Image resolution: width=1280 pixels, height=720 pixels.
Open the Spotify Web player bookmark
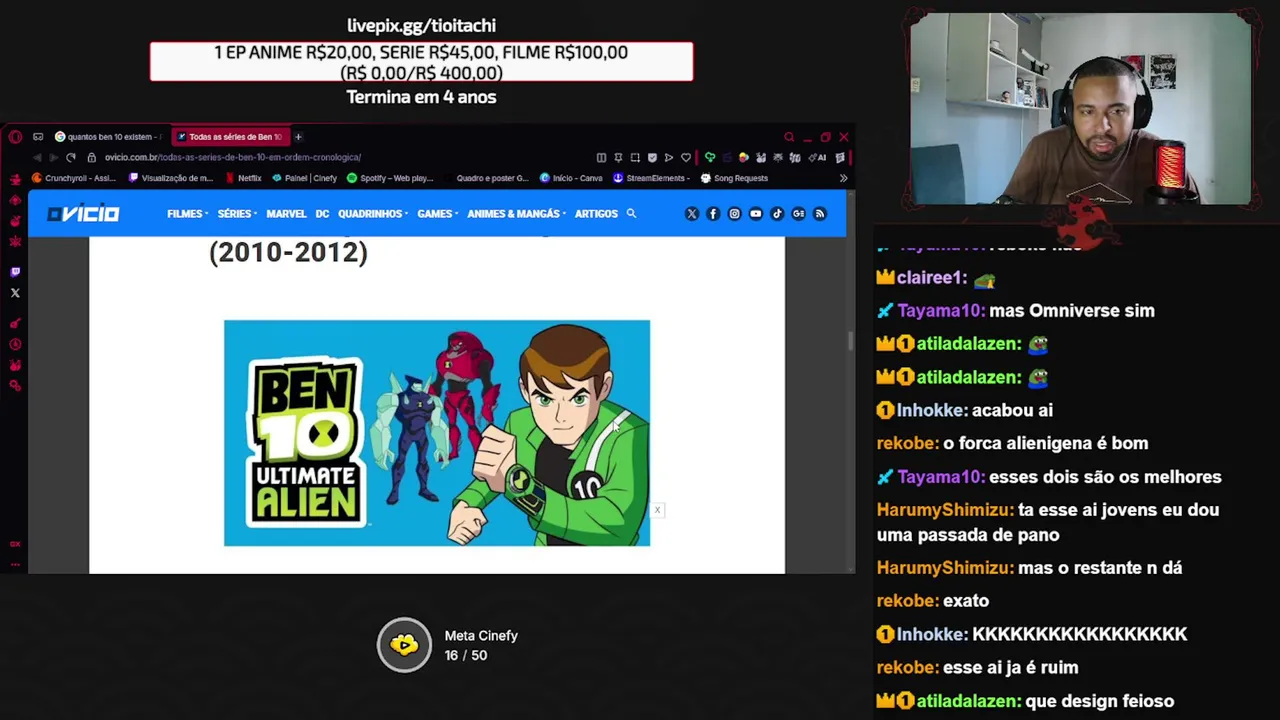390,178
